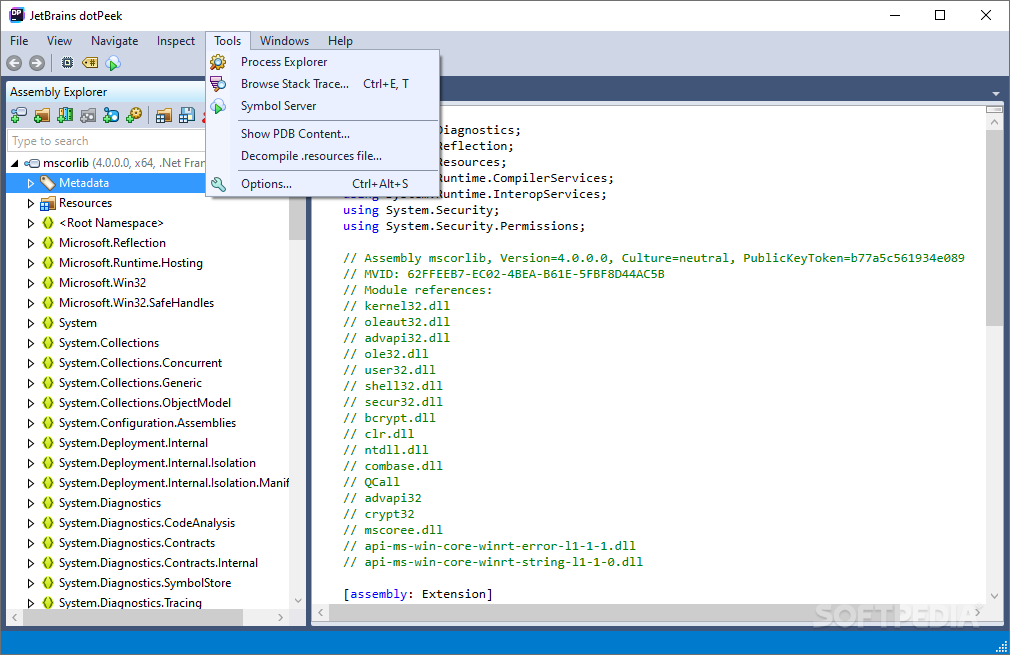Choose Options... from Tools menu
The height and width of the screenshot is (655, 1010).
coord(323,184)
